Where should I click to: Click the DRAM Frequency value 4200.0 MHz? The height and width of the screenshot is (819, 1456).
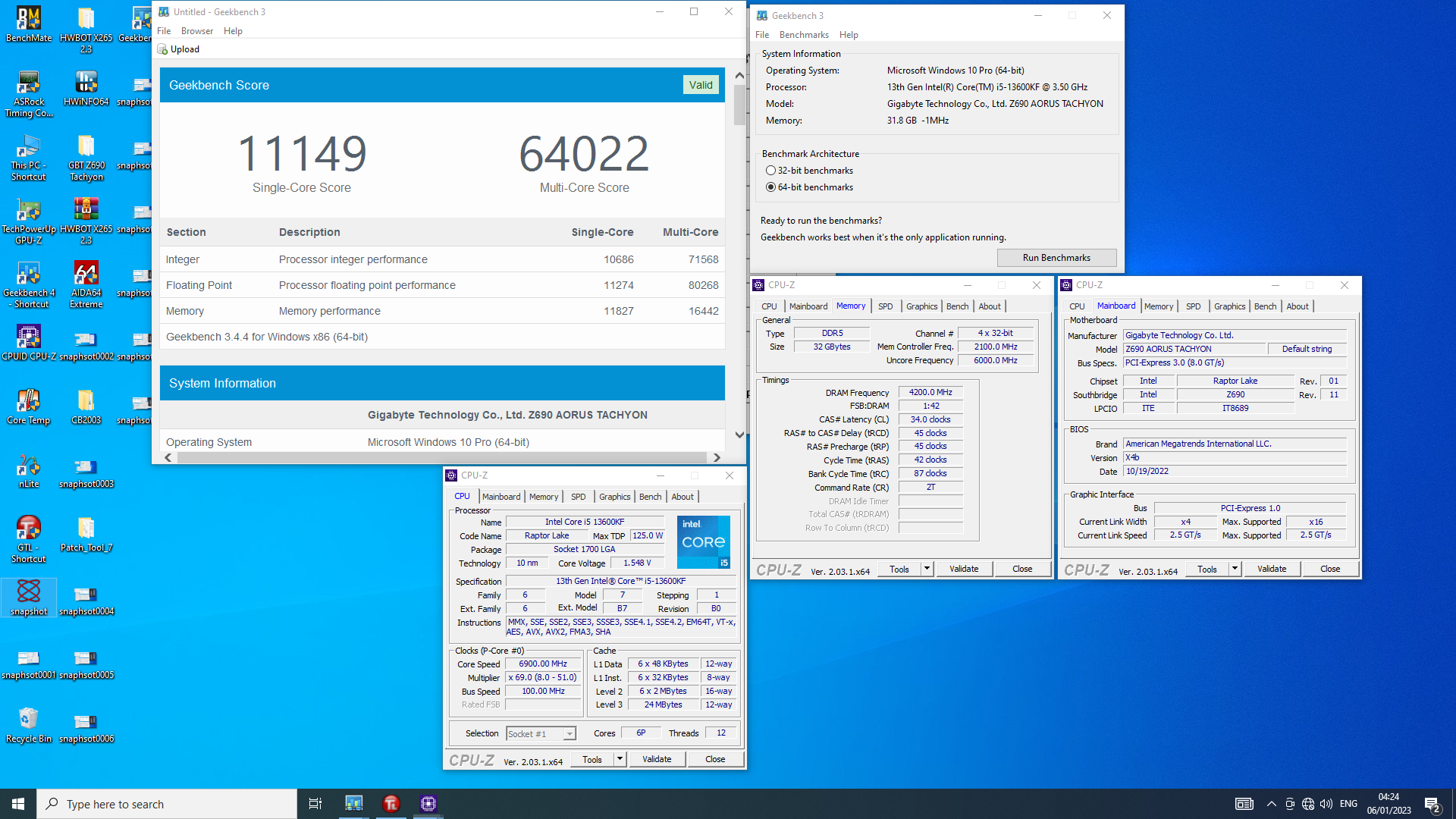coord(930,392)
